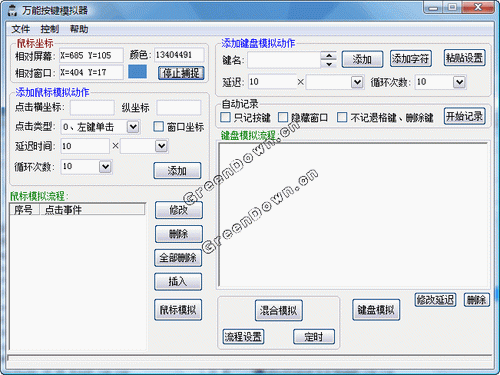Screen dimensions: 500x375
Task: Click the 修改延迟 button
Action: pyautogui.click(x=435, y=300)
